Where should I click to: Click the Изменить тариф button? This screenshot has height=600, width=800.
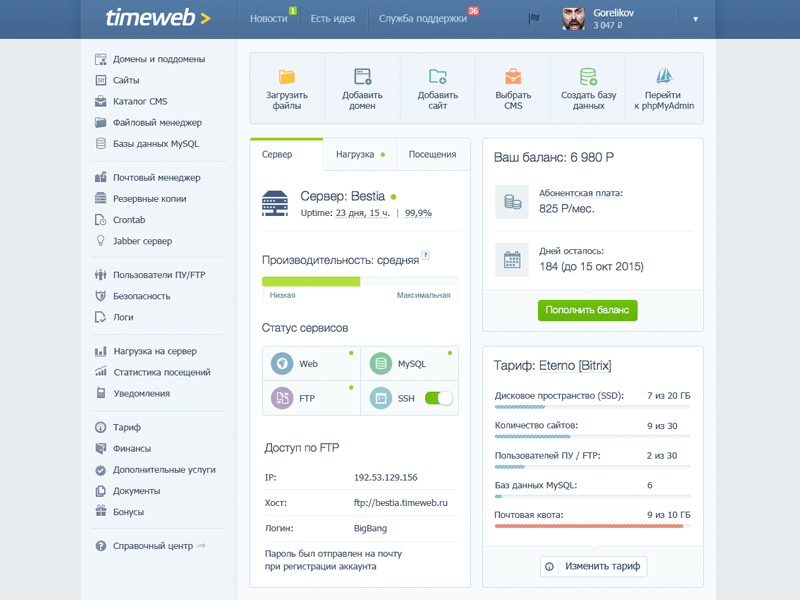pyautogui.click(x=594, y=567)
